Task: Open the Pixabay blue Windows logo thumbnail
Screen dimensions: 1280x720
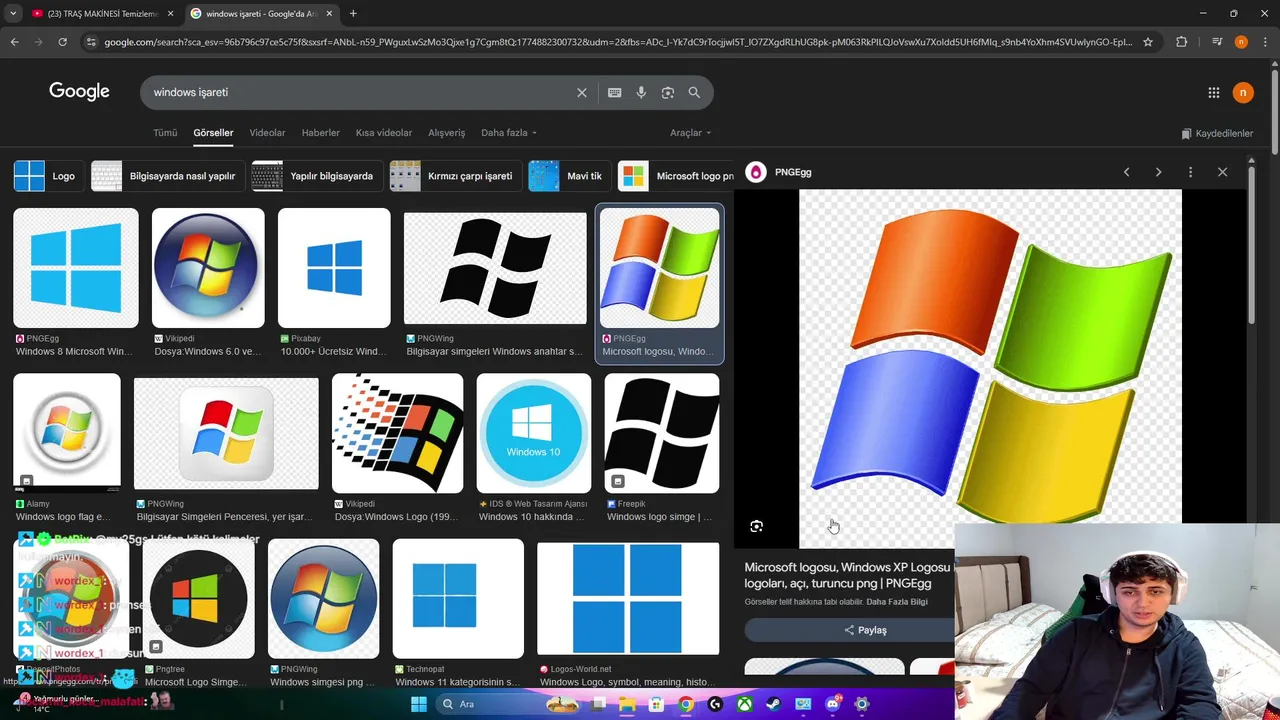Action: pyautogui.click(x=334, y=268)
